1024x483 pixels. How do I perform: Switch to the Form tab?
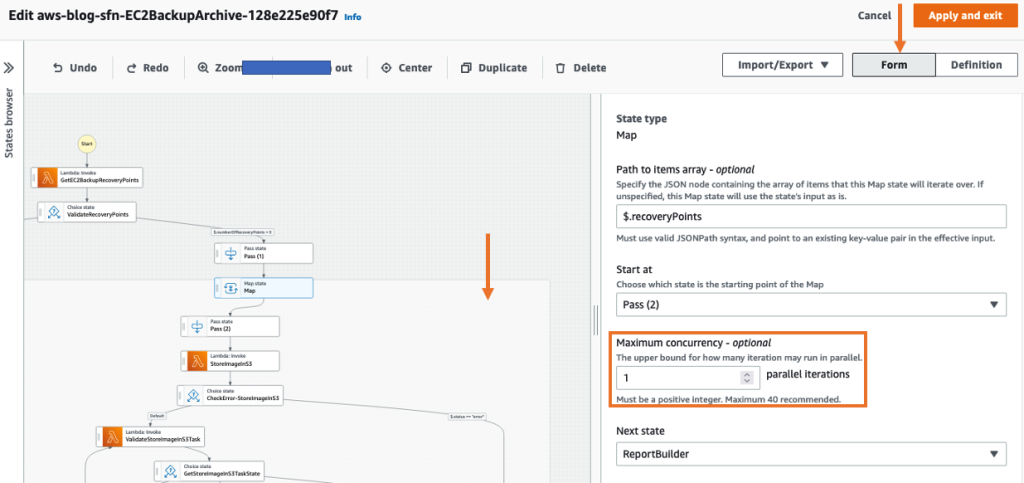coord(894,65)
